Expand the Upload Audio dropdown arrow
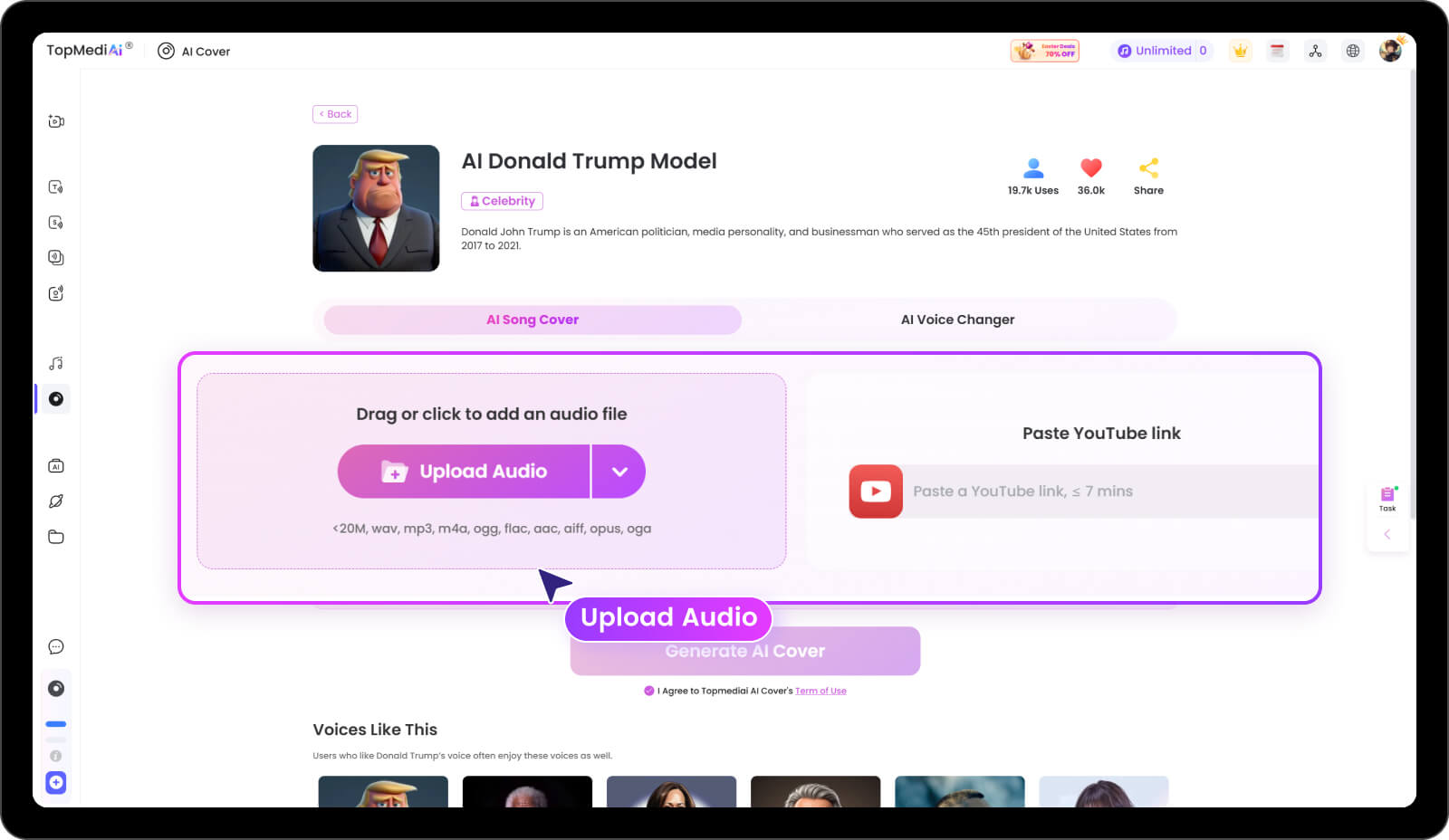The height and width of the screenshot is (840, 1449). [619, 472]
